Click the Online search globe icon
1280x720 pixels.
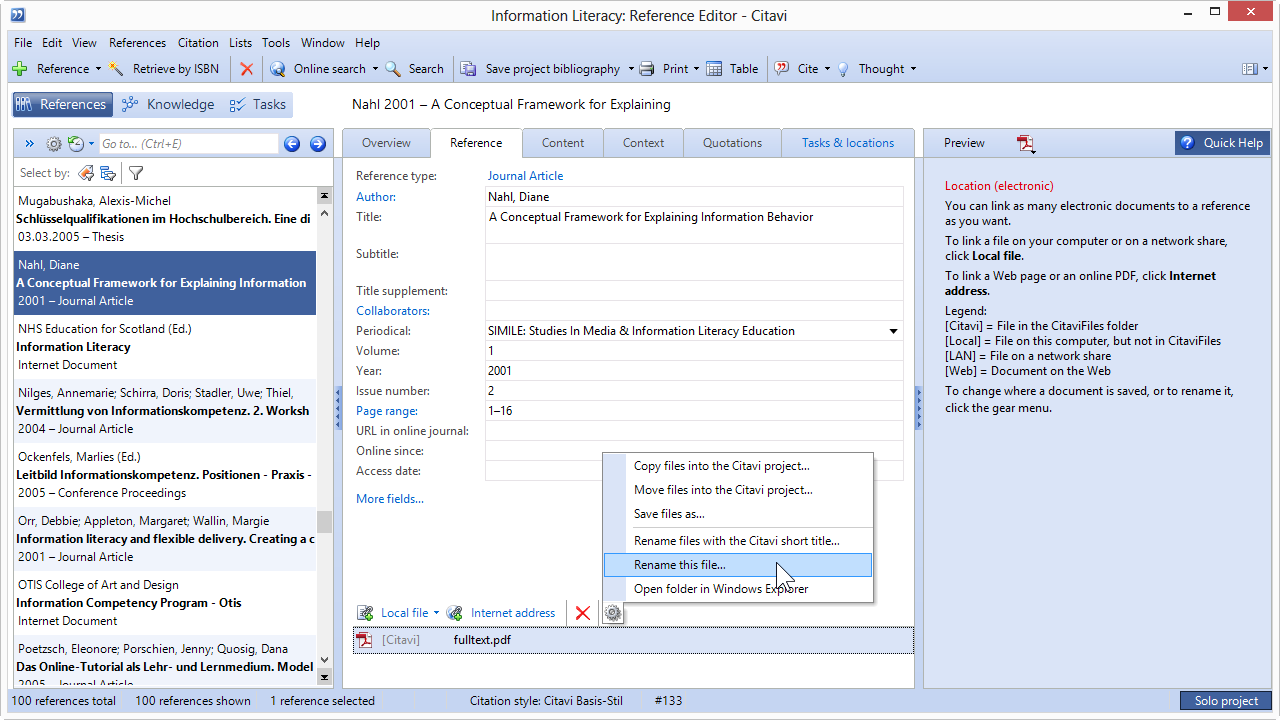[277, 69]
